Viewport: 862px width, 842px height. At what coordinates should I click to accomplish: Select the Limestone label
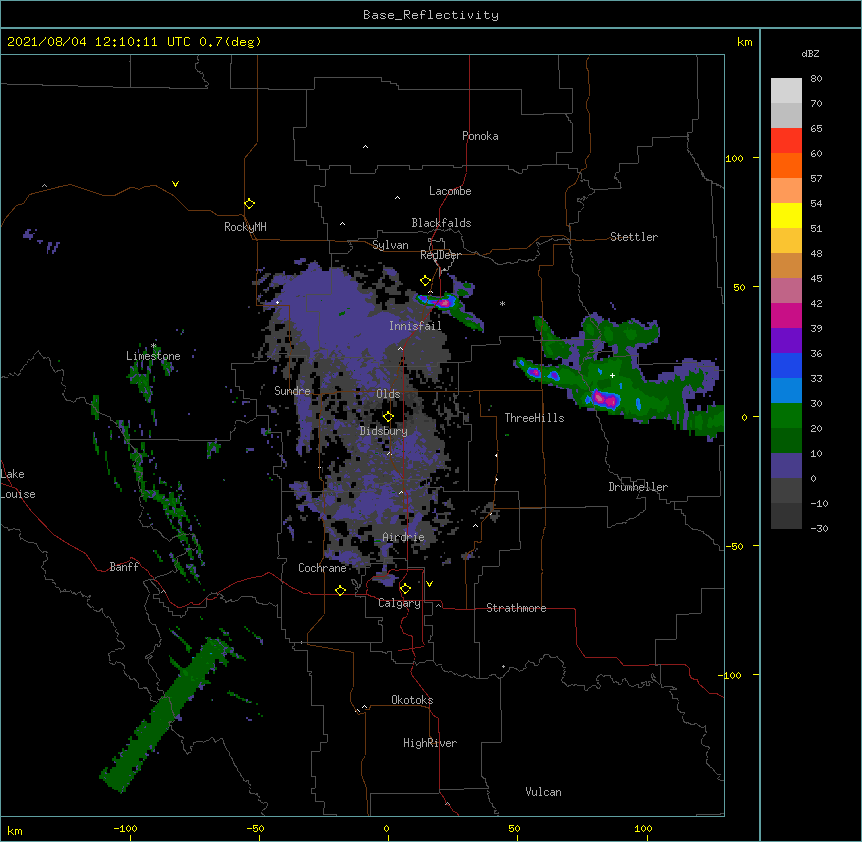tap(153, 356)
